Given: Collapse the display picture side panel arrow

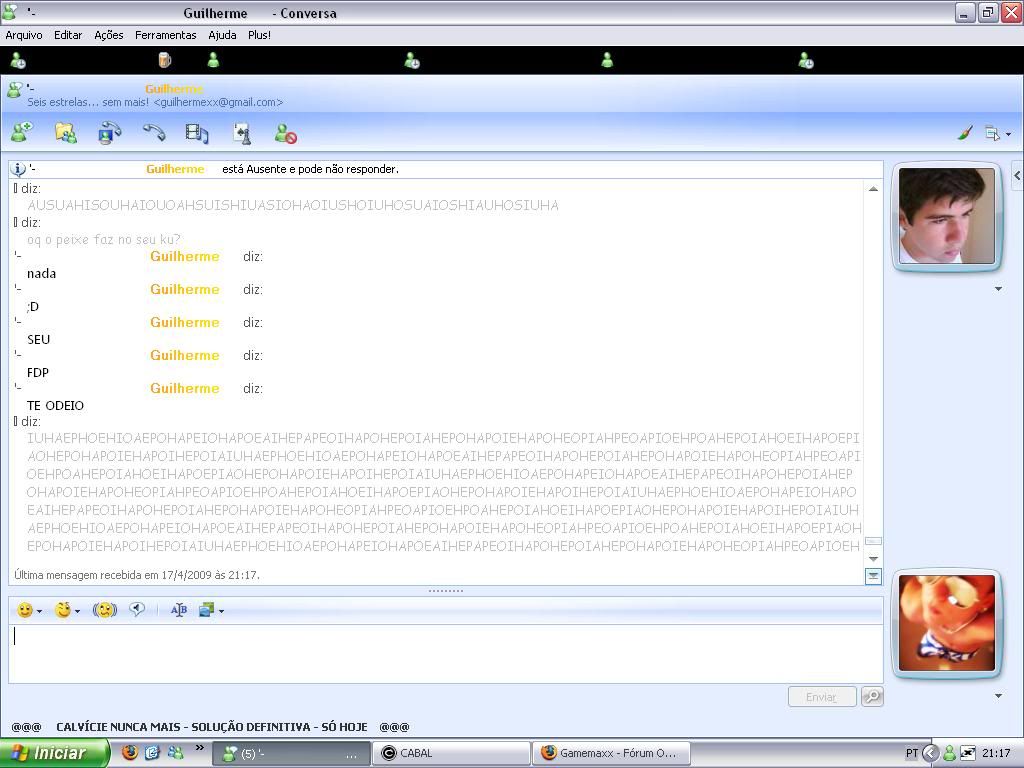Looking at the screenshot, I should [x=1017, y=175].
